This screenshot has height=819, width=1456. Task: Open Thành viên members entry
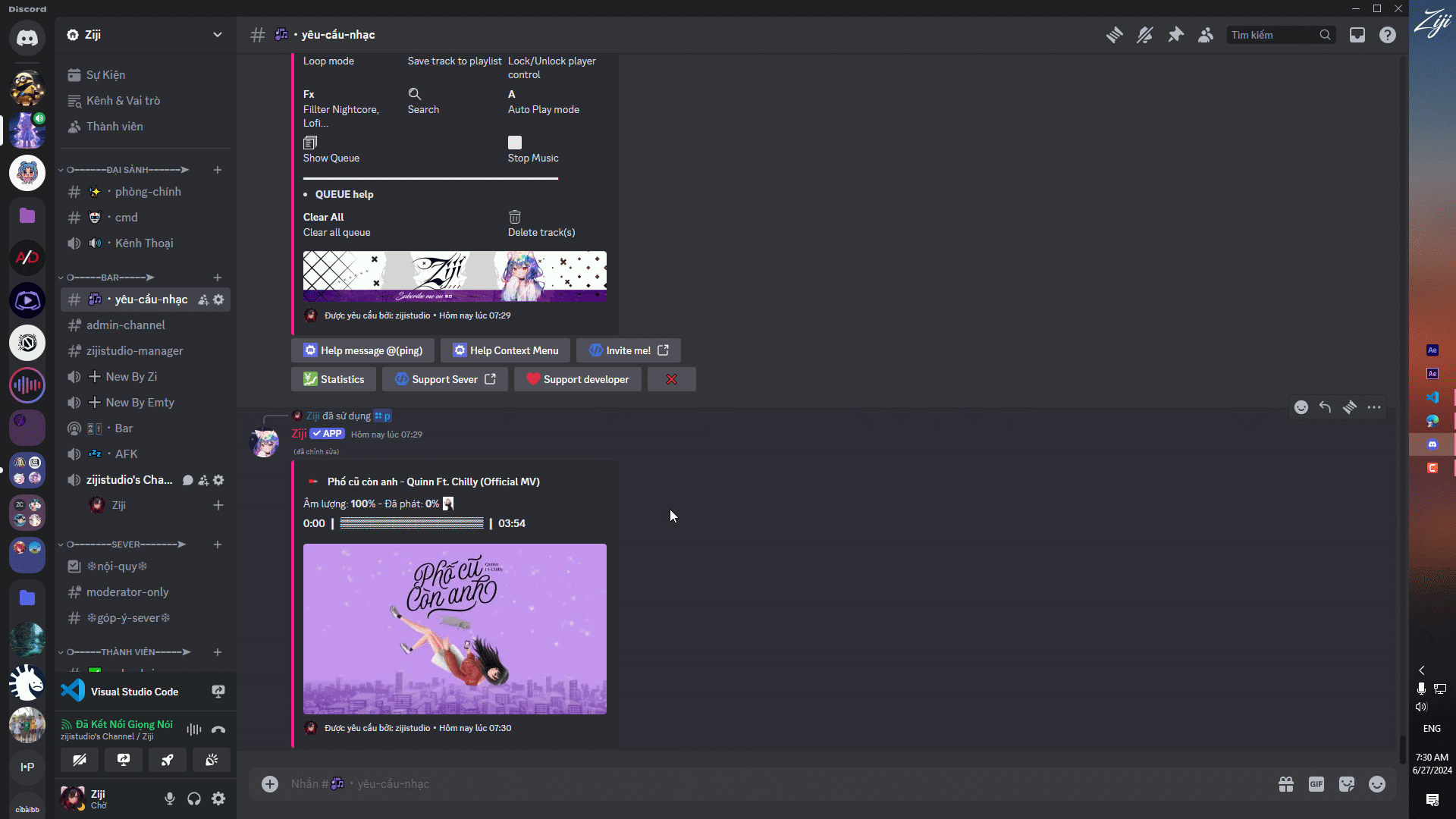(144, 127)
